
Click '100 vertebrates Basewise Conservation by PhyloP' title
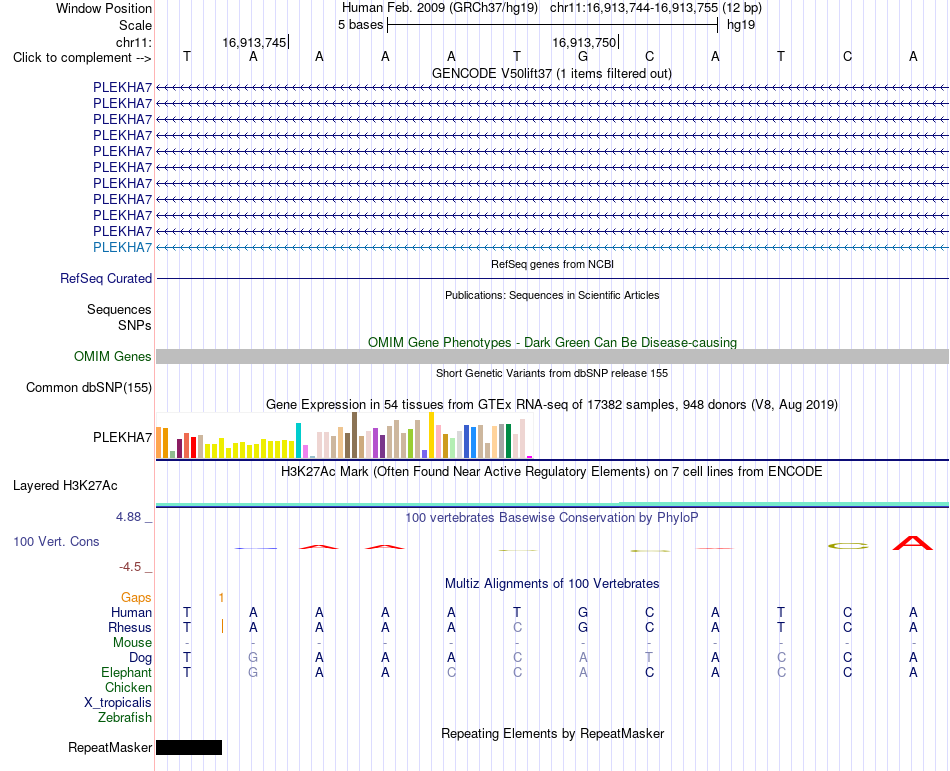[552, 518]
